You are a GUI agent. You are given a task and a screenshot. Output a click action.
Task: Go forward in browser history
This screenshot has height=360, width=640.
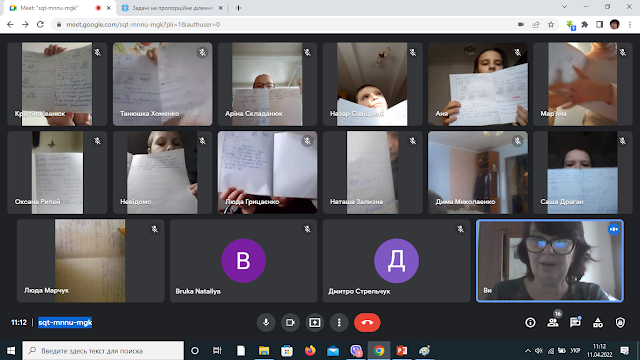(25, 24)
